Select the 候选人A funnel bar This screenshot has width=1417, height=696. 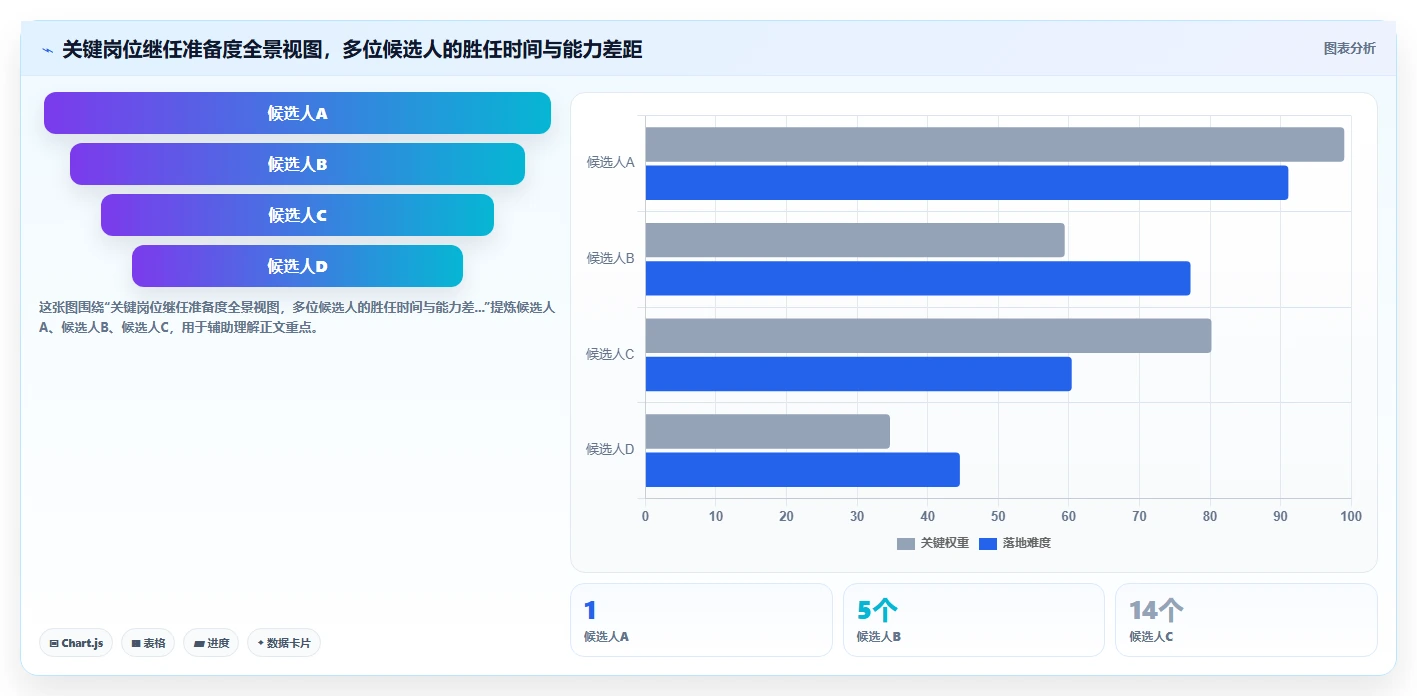tap(297, 113)
